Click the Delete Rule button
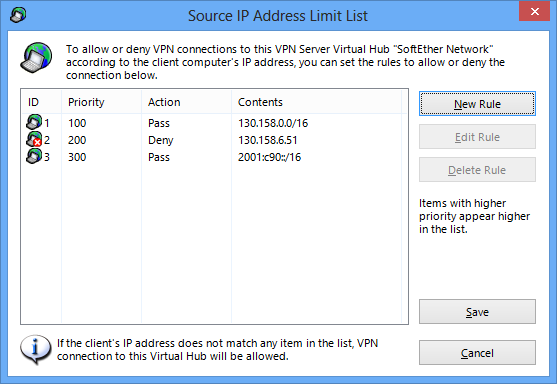The image size is (557, 384). [477, 169]
